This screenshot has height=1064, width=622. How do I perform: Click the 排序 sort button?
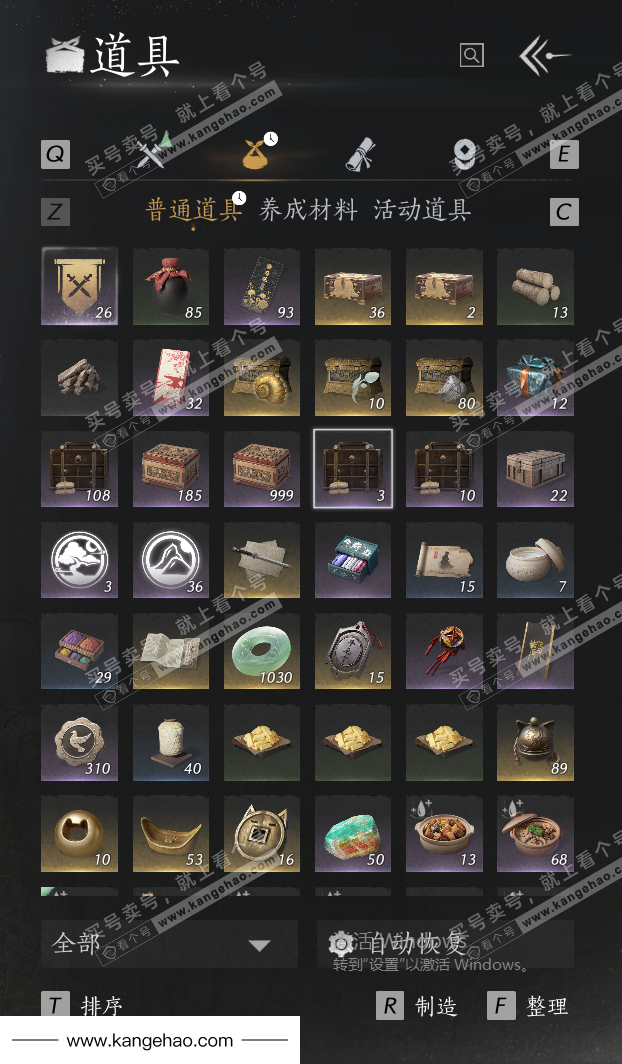pos(84,1005)
